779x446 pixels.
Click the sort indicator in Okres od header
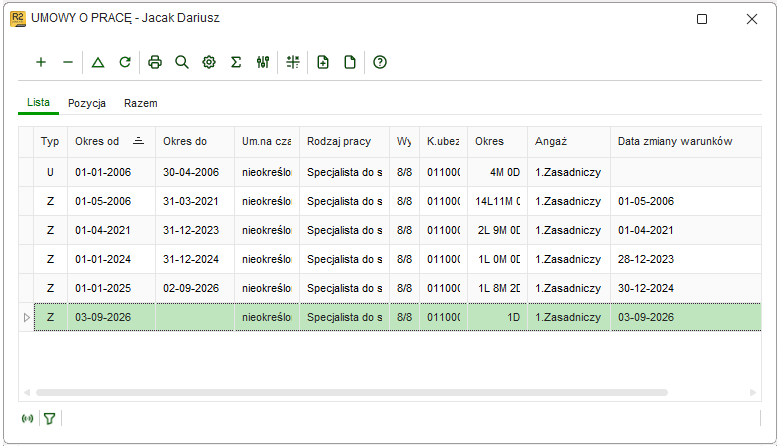point(139,141)
